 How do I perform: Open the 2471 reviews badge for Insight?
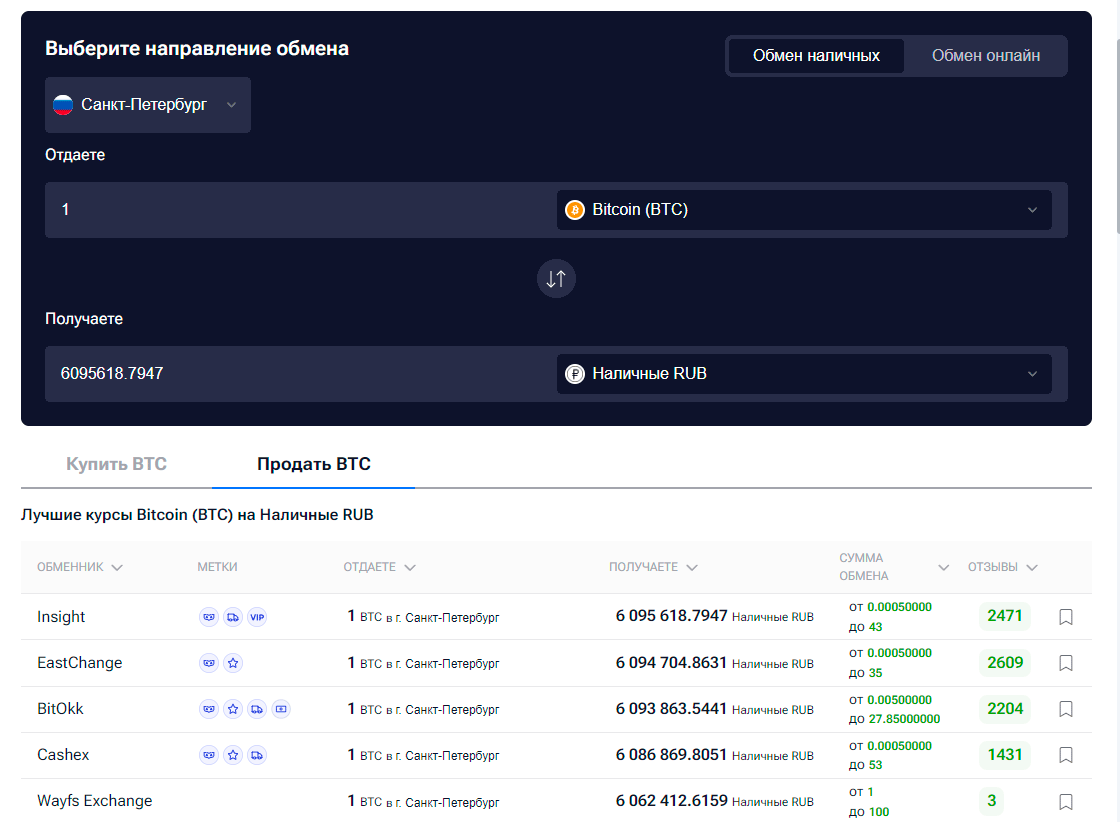pyautogui.click(x=1004, y=616)
